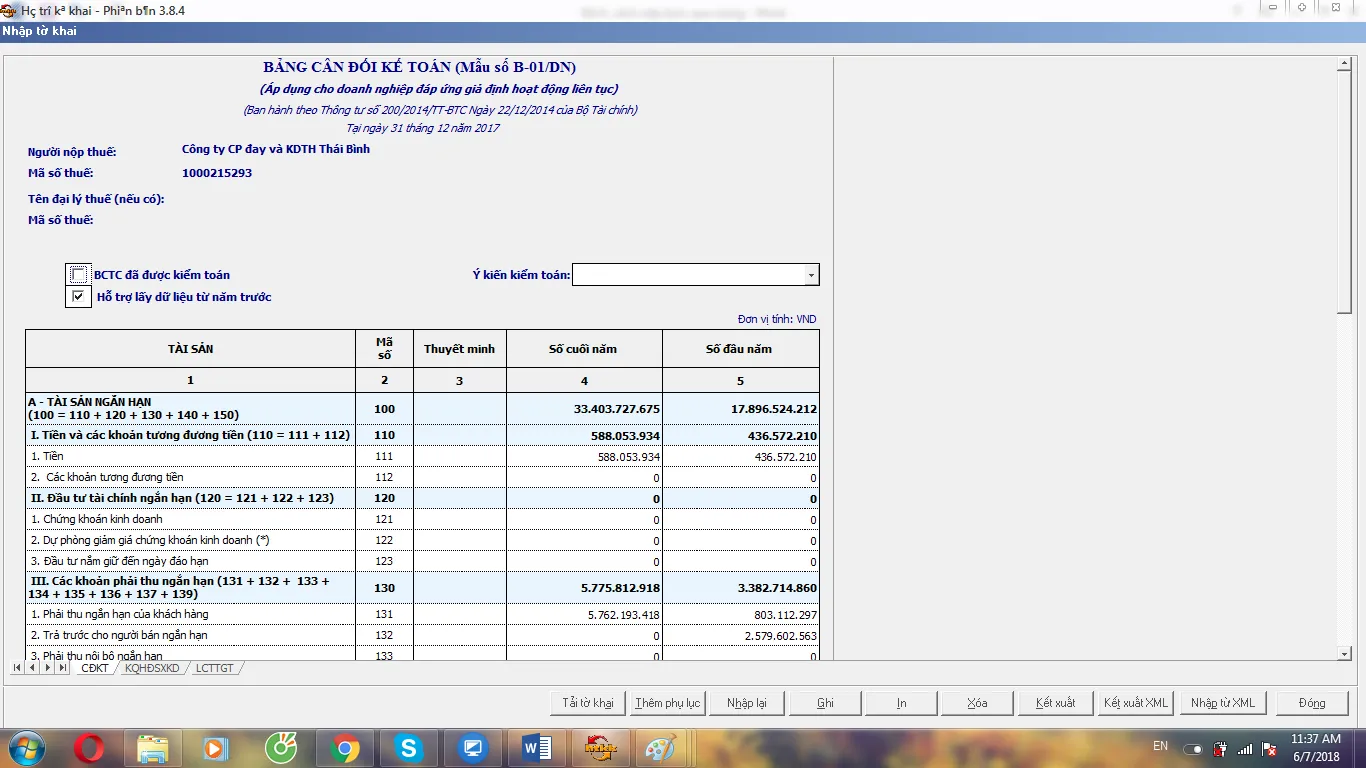
Task: Click 5.775.812.918 total for code 130
Action: point(584,588)
